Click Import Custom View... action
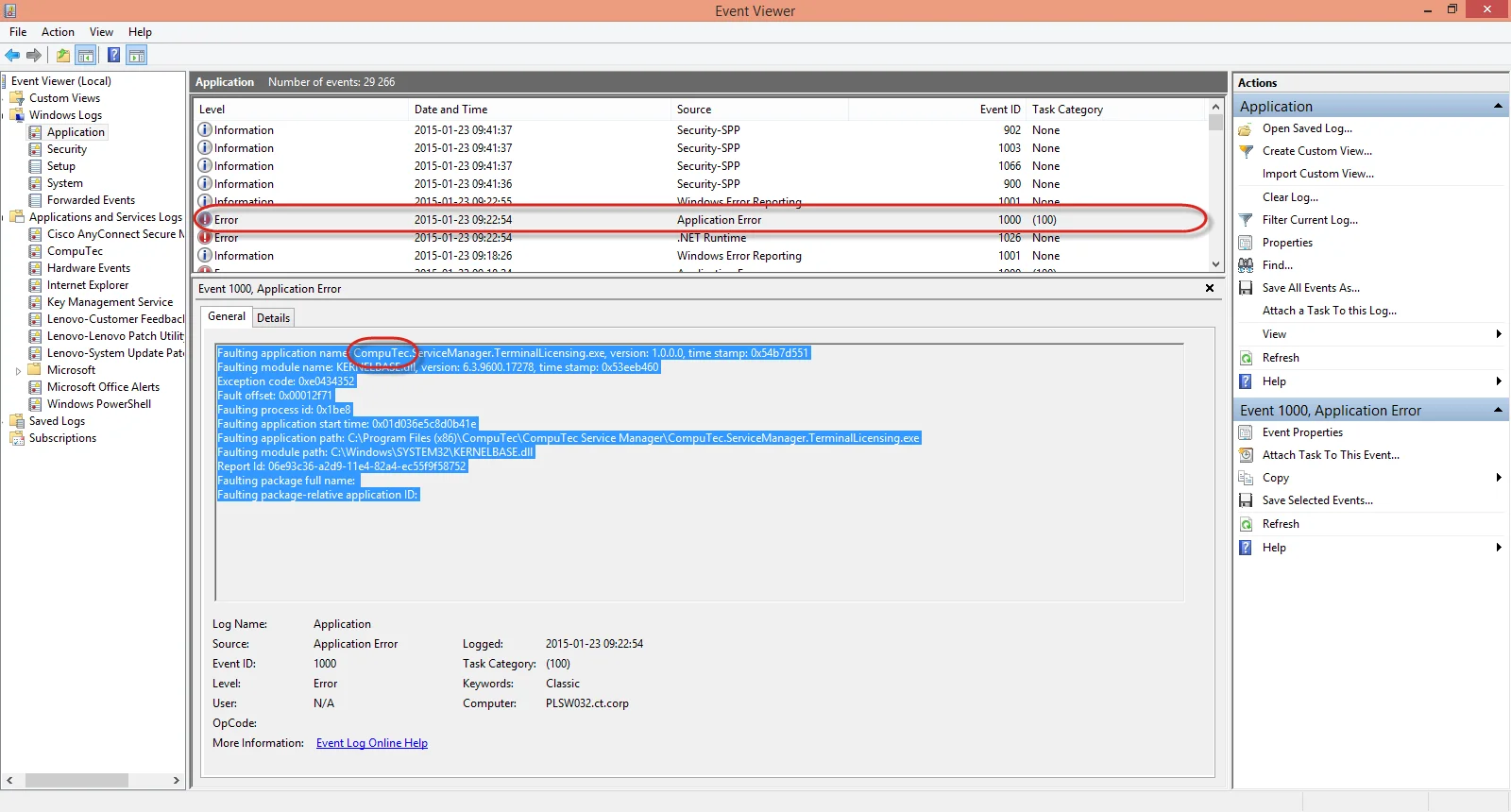Viewport: 1511px width, 812px height. (1318, 174)
